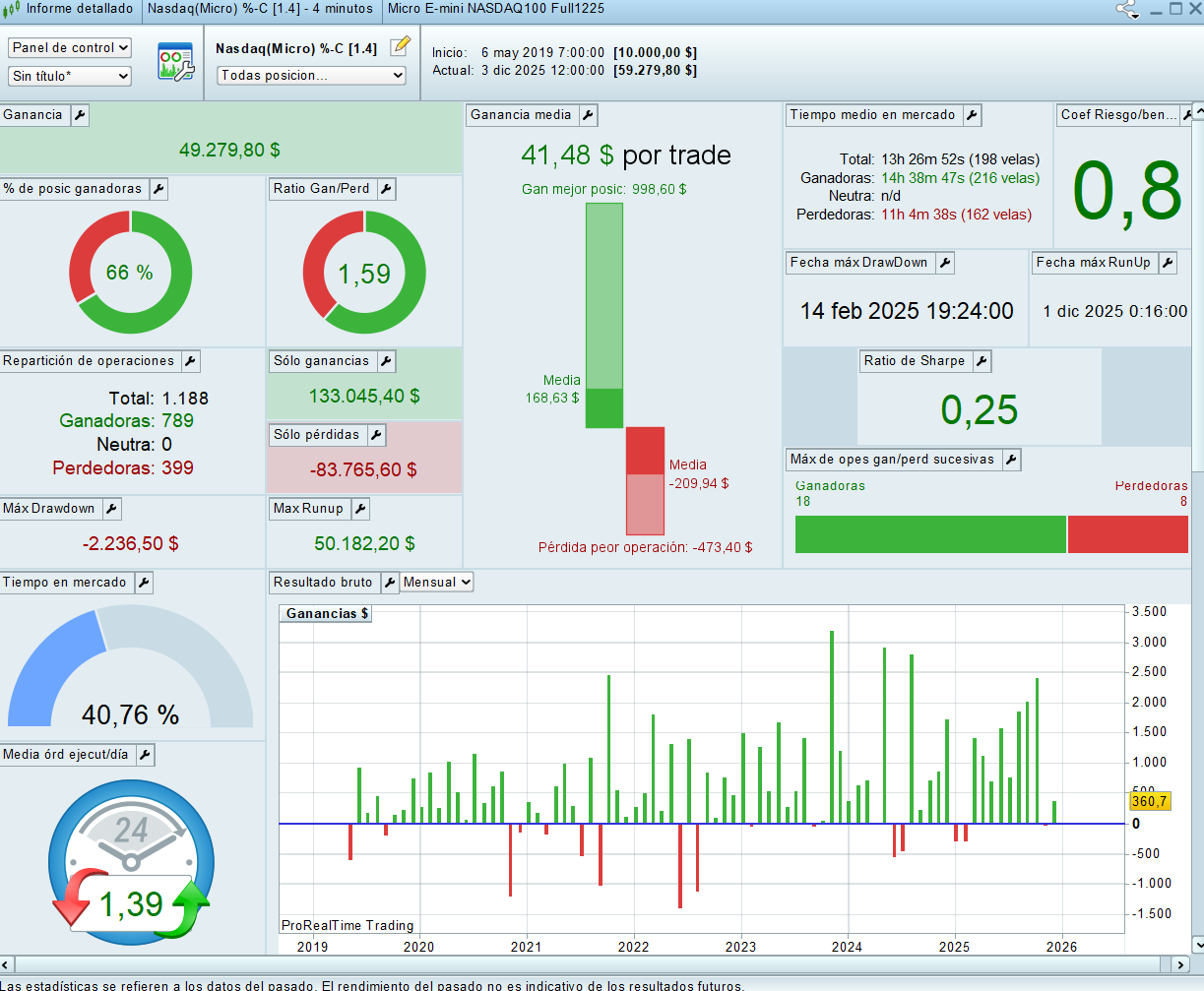The height and width of the screenshot is (991, 1204).
Task: Expand the Sin título dropdown
Action: click(x=70, y=76)
